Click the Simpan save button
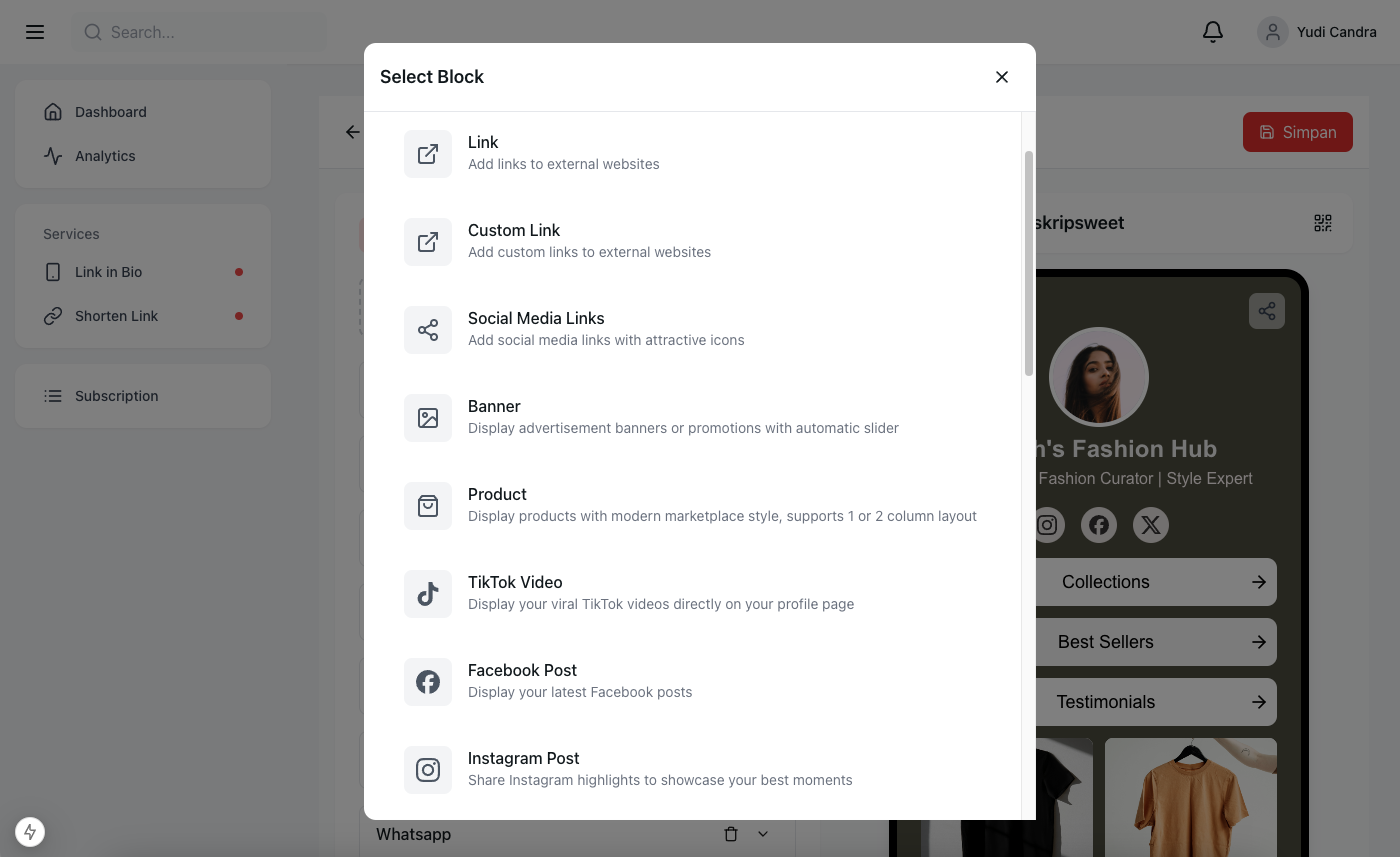The width and height of the screenshot is (1400, 857). pyautogui.click(x=1297, y=132)
